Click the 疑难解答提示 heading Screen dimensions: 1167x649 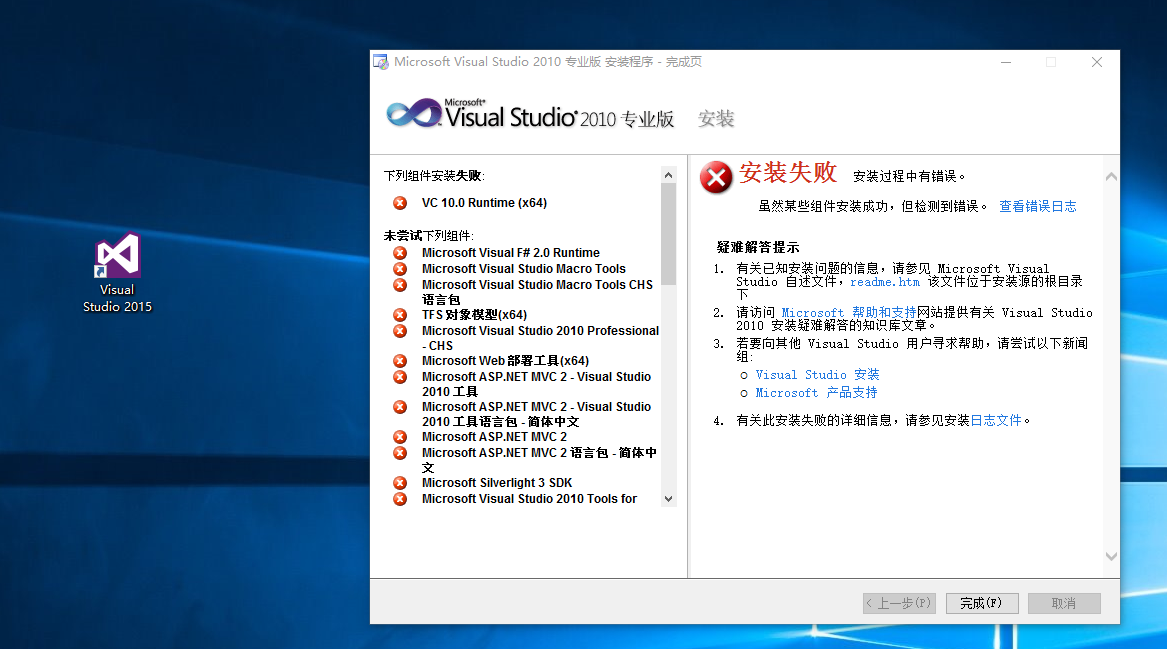click(758, 247)
